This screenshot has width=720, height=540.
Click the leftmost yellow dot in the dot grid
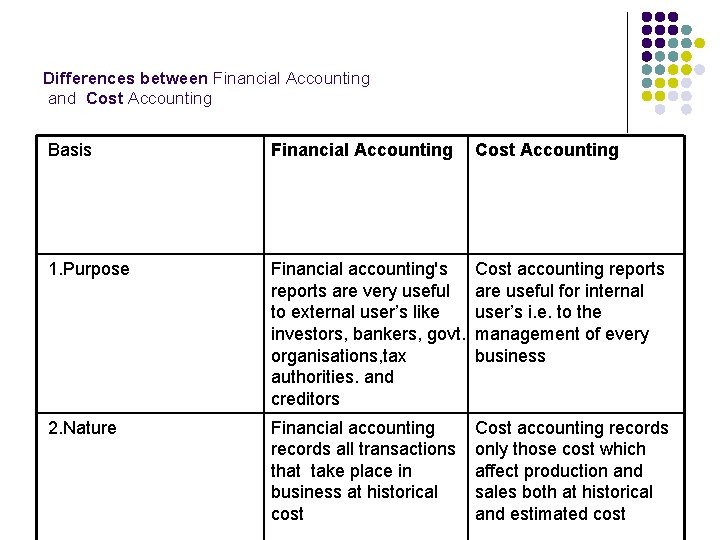point(647,97)
